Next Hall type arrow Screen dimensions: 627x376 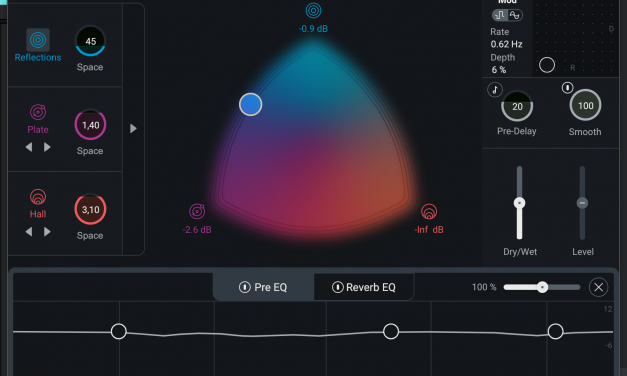click(x=47, y=232)
